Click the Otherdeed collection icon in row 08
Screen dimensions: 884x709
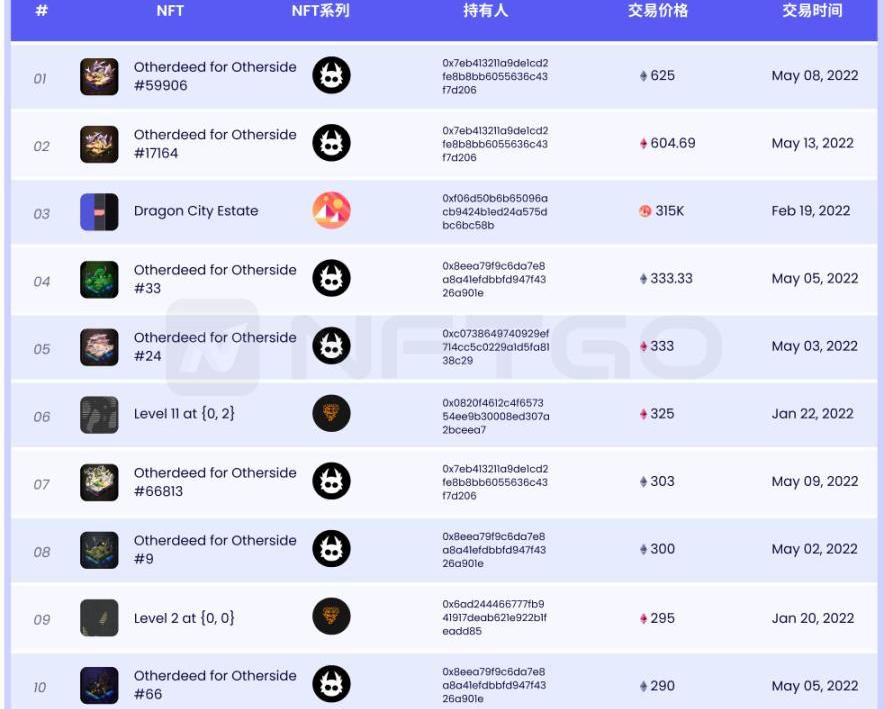(331, 549)
